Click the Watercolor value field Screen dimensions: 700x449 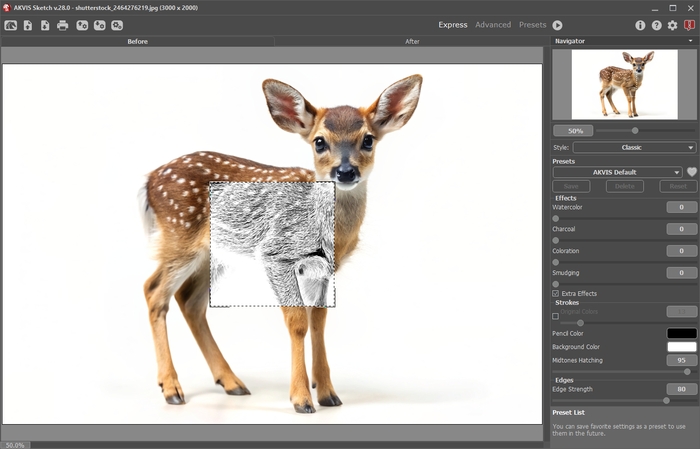[681, 207]
